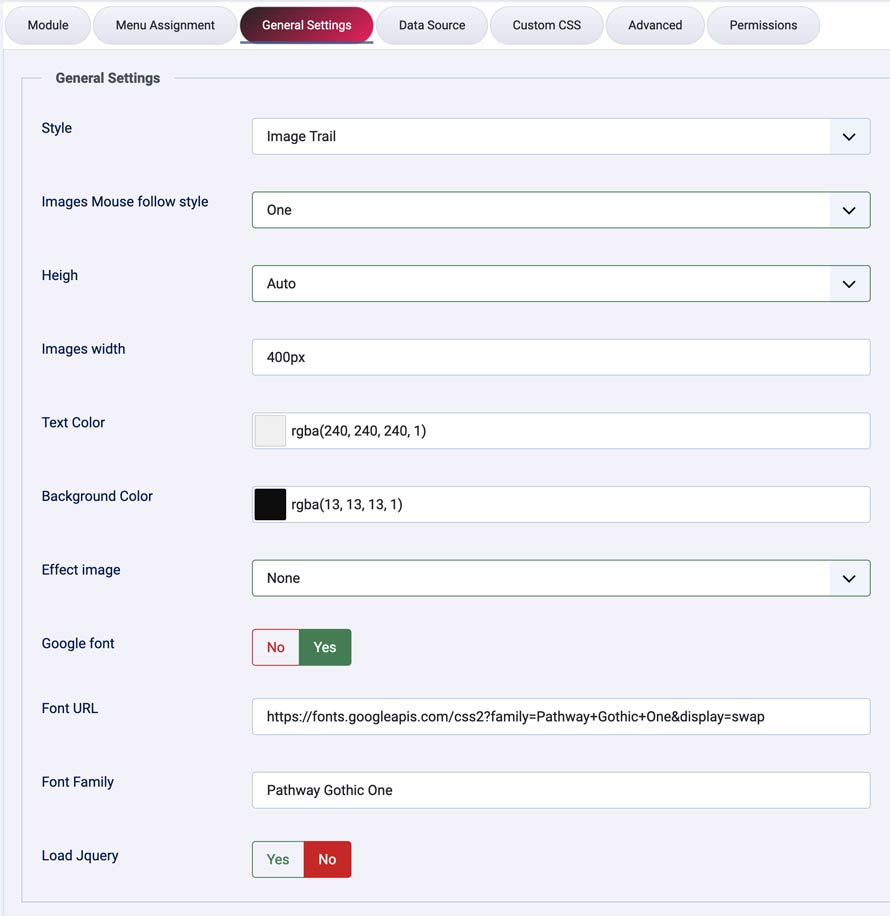Open the Custom CSS tab
The height and width of the screenshot is (916, 890).
click(x=546, y=26)
